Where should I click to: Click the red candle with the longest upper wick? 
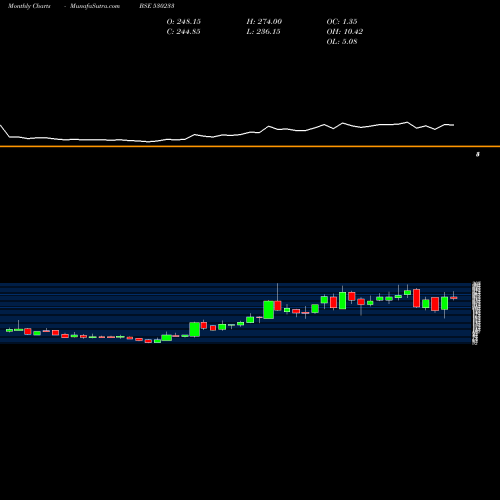click(278, 306)
